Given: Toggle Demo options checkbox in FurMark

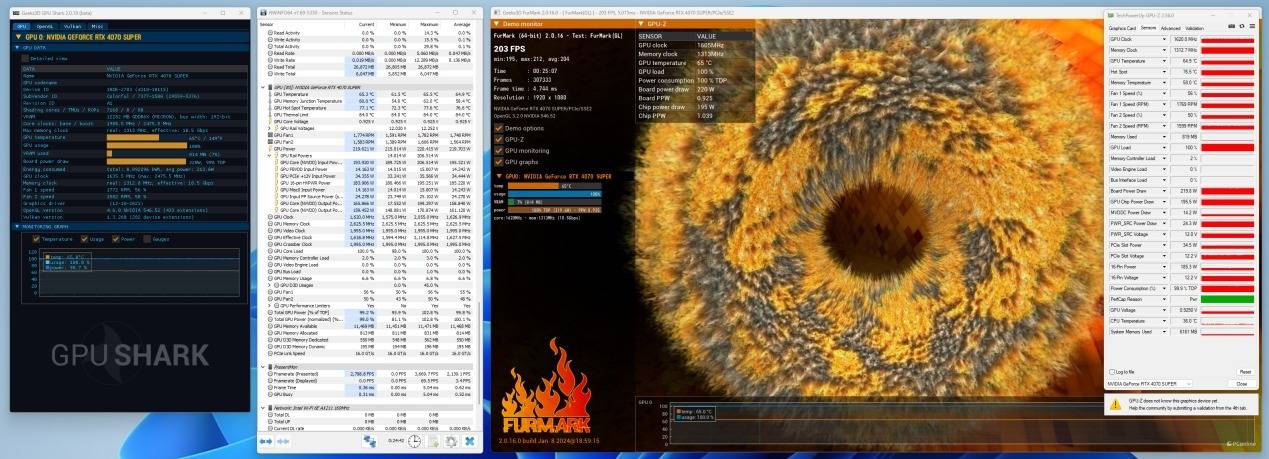Looking at the screenshot, I should 499,128.
